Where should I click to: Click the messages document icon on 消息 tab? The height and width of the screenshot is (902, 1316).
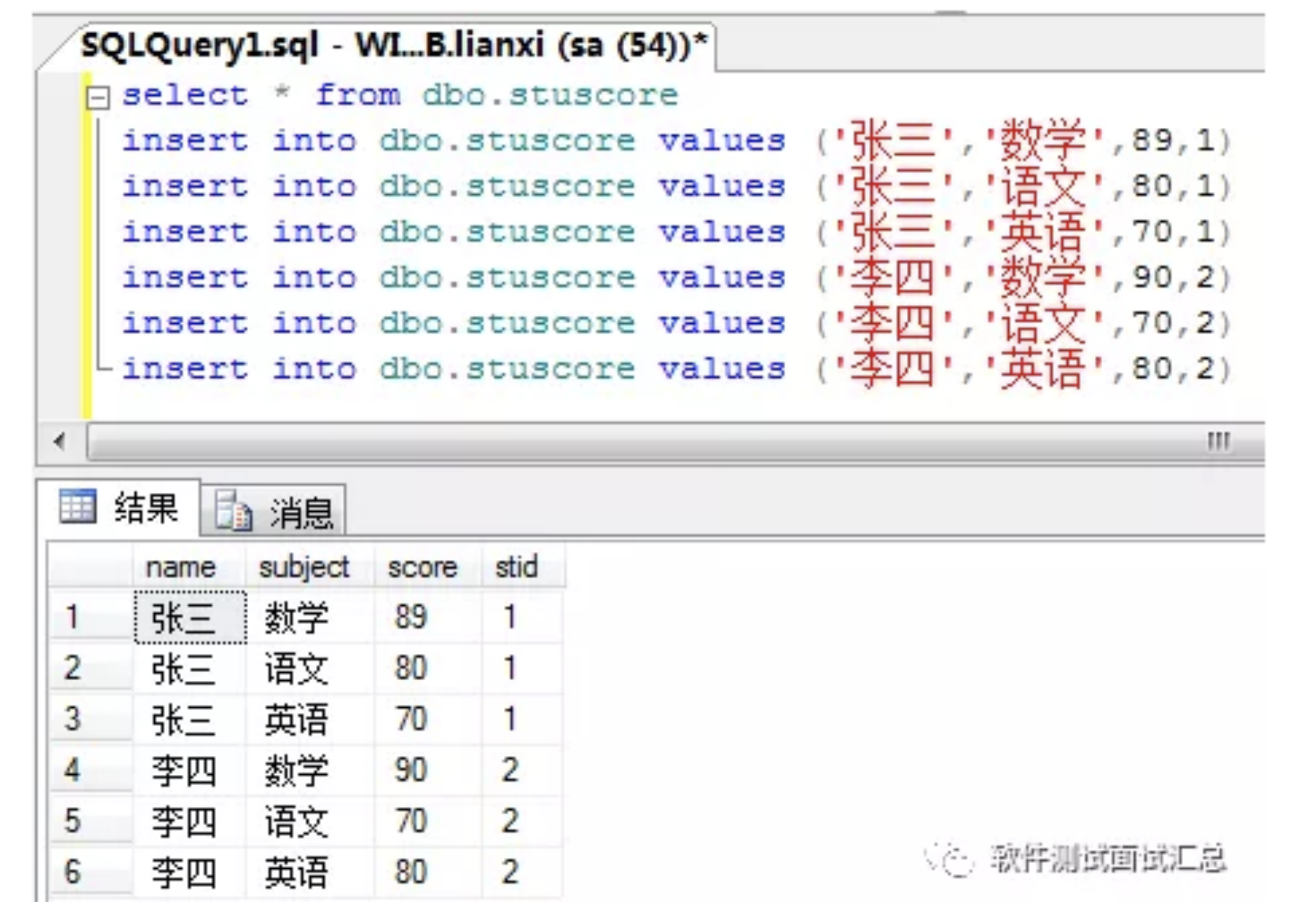[x=233, y=511]
